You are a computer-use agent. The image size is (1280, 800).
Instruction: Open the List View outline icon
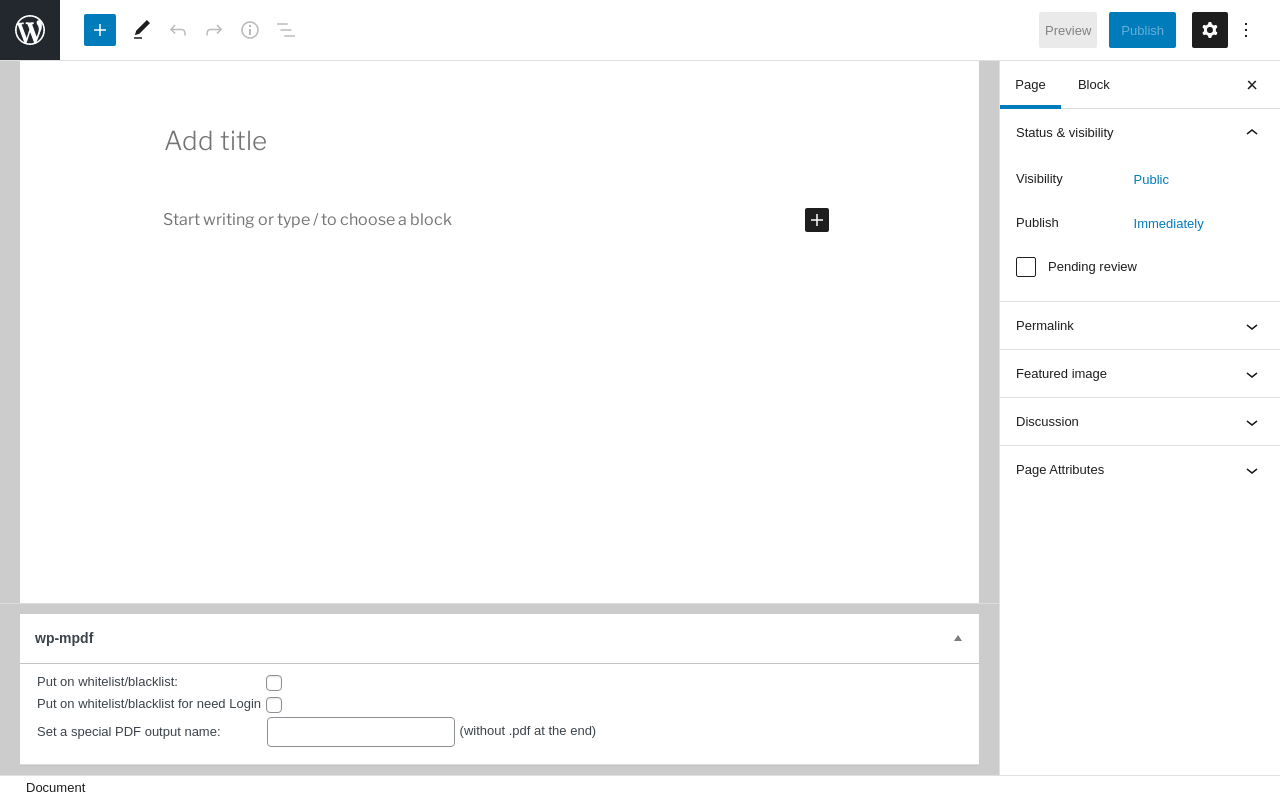click(286, 30)
